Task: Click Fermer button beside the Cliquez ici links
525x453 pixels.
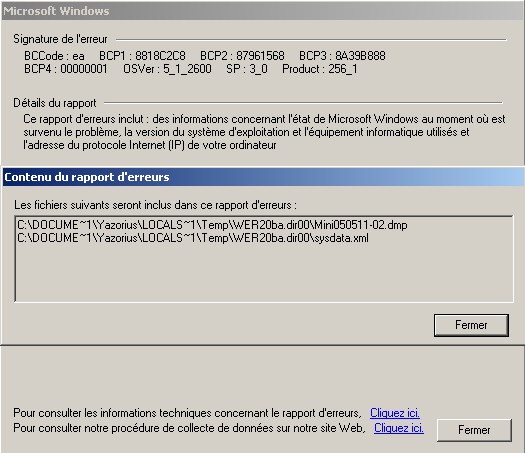Action: (x=474, y=430)
